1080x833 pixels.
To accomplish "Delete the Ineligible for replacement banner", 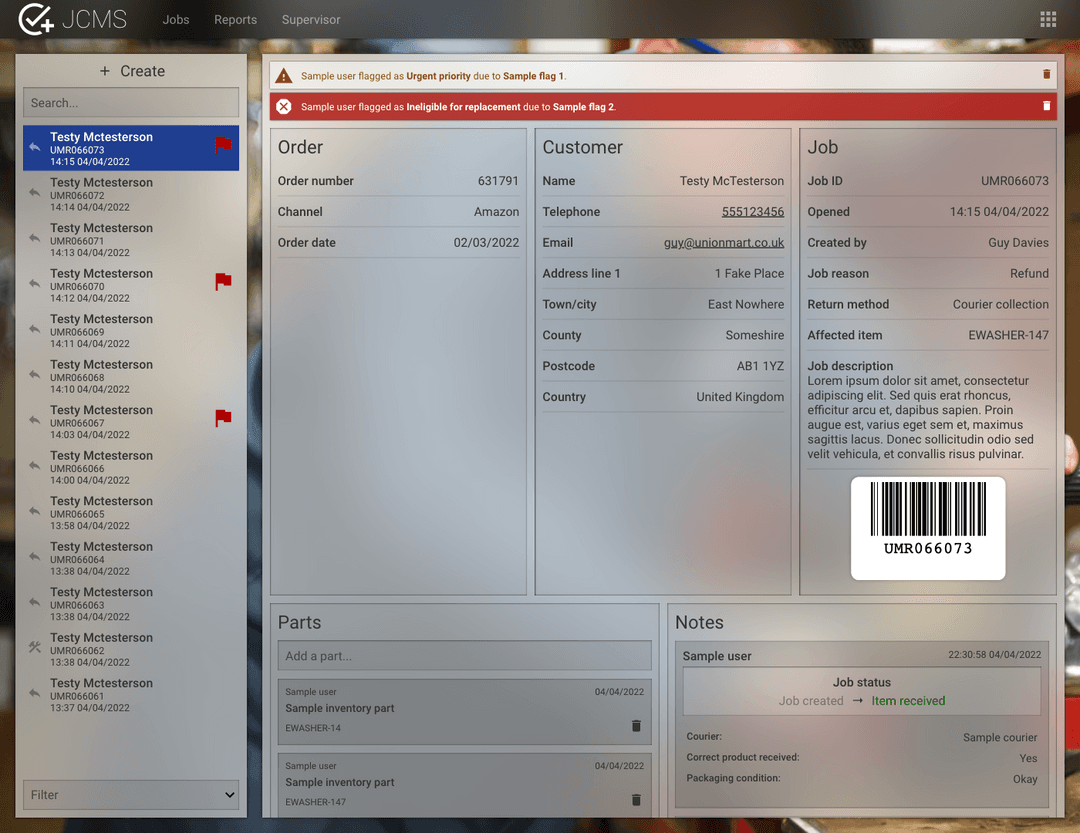I will [x=1046, y=106].
